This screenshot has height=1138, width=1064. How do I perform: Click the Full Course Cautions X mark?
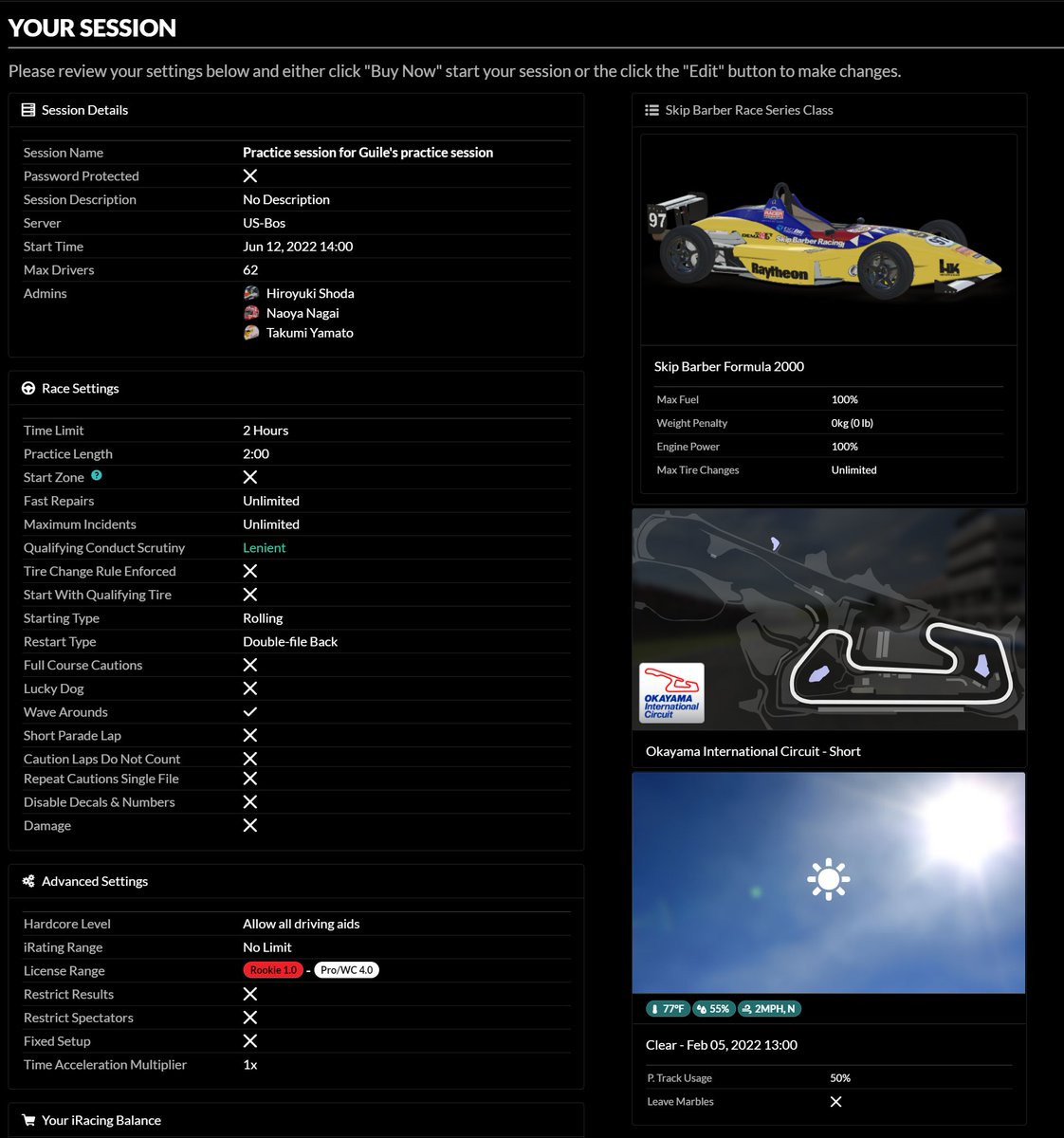pos(250,665)
